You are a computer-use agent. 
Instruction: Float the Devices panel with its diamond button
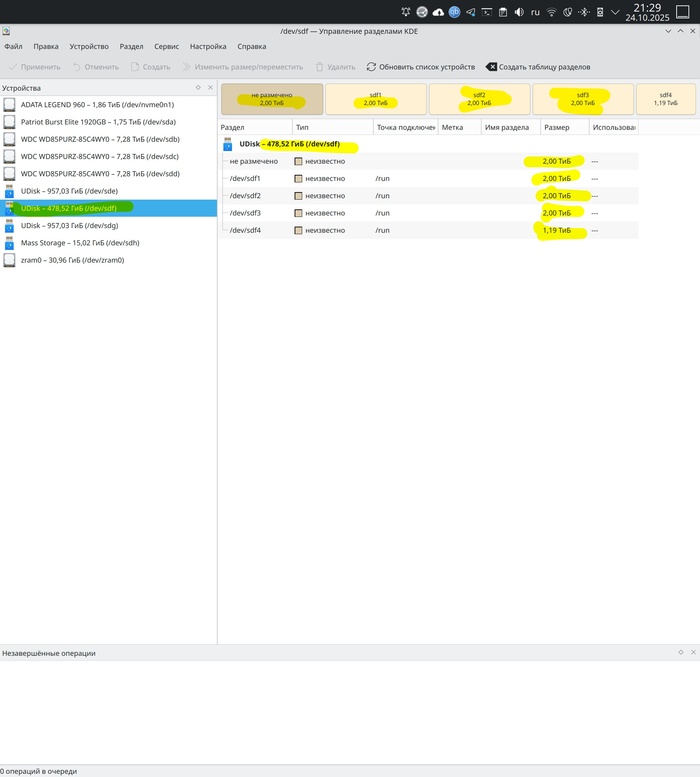pos(198,88)
